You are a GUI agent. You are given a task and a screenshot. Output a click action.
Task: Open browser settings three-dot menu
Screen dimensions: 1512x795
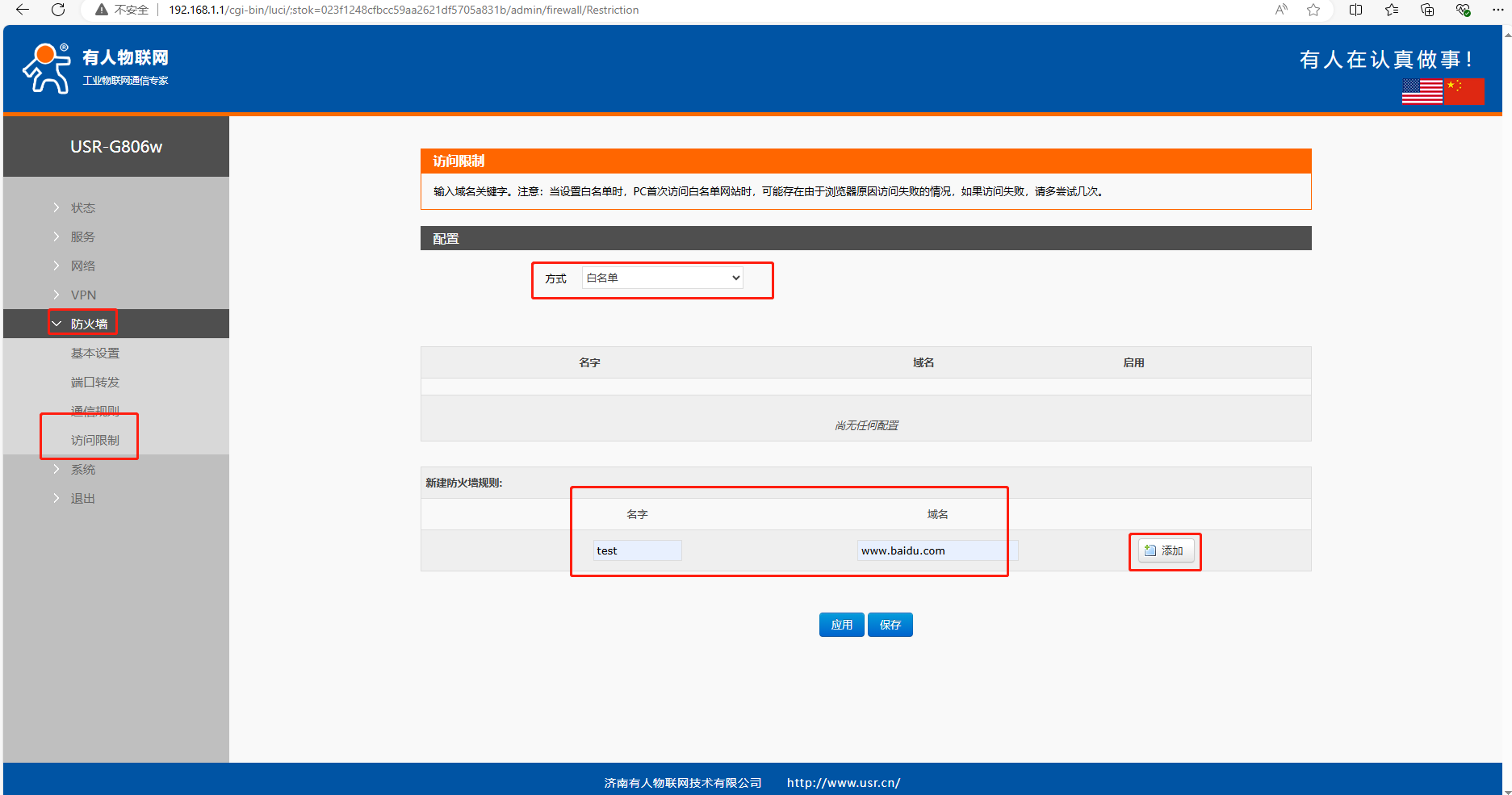coord(1497,10)
